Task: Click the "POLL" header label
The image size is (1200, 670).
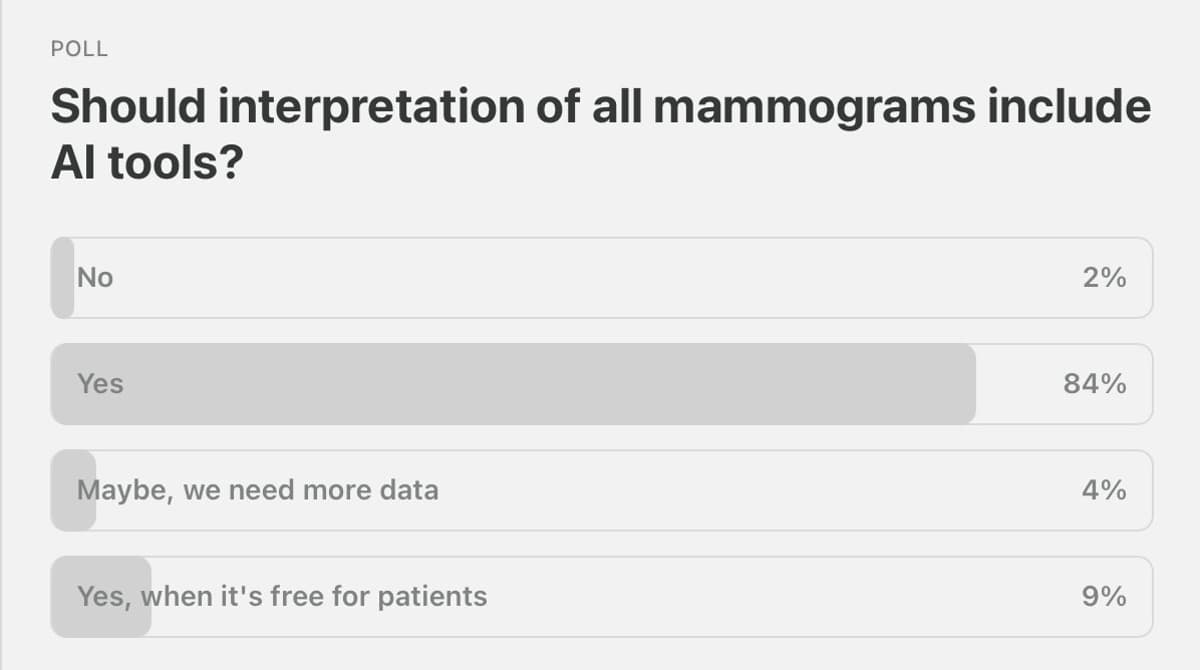Action: [x=78, y=48]
